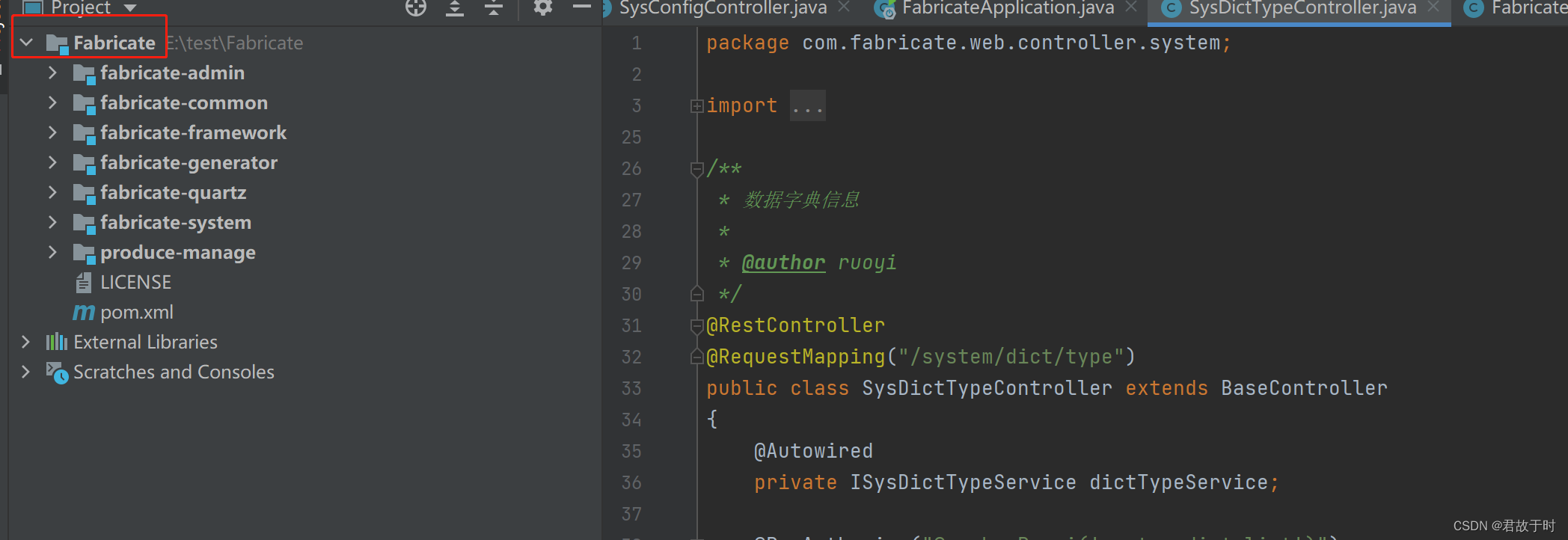Select fabricate-quartz in project tree
Image resolution: width=1568 pixels, height=540 pixels.
174,192
